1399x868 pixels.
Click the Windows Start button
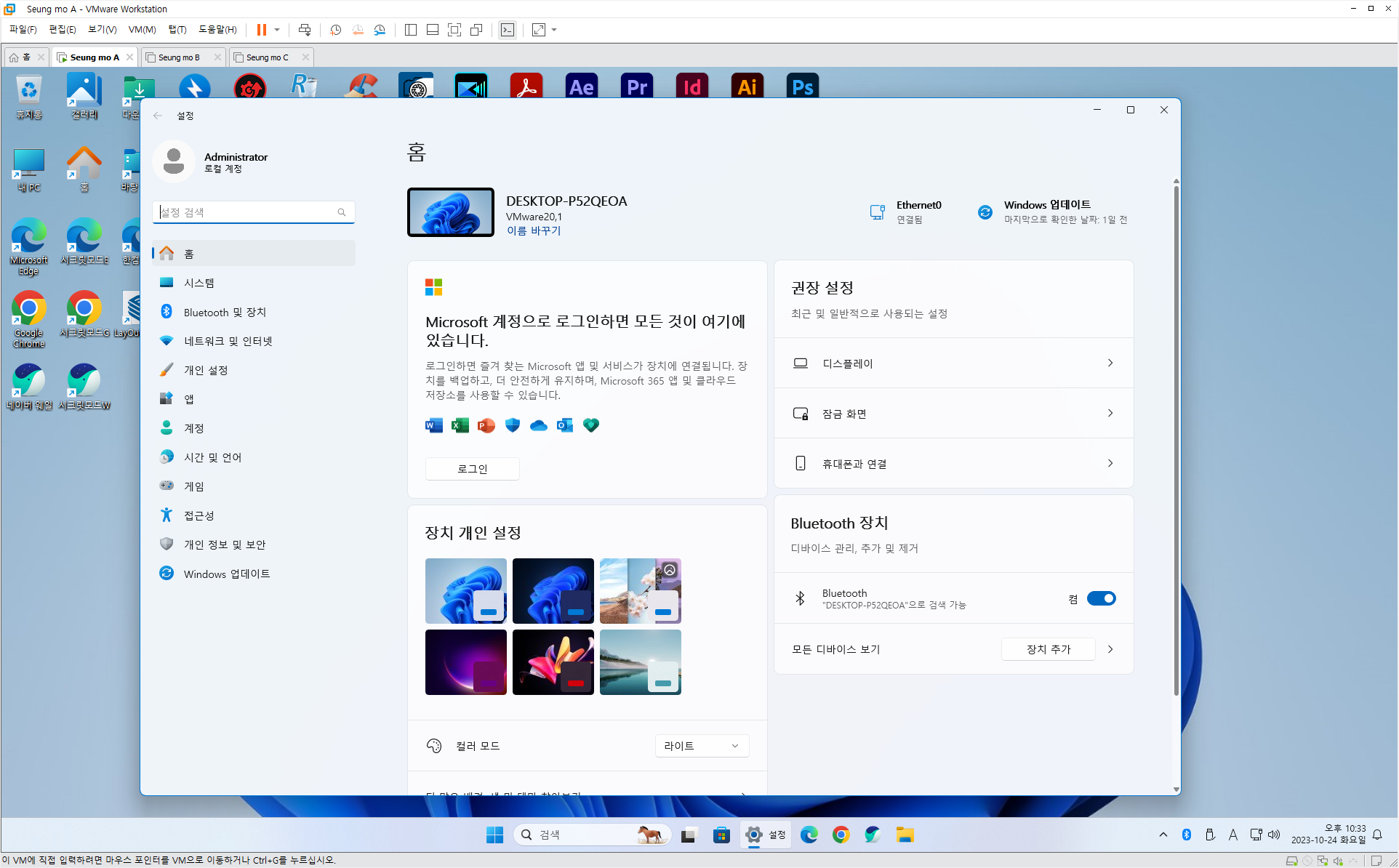495,835
